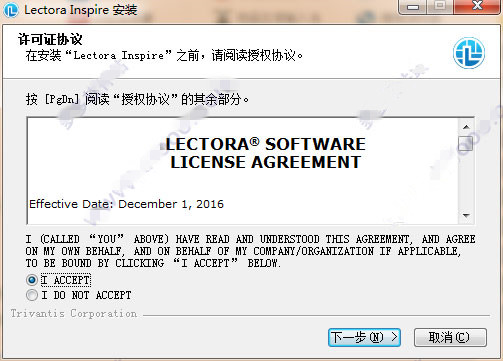Image resolution: width=503 pixels, height=361 pixels.
Task: Click the license scrollbar up arrow
Action: [466, 127]
